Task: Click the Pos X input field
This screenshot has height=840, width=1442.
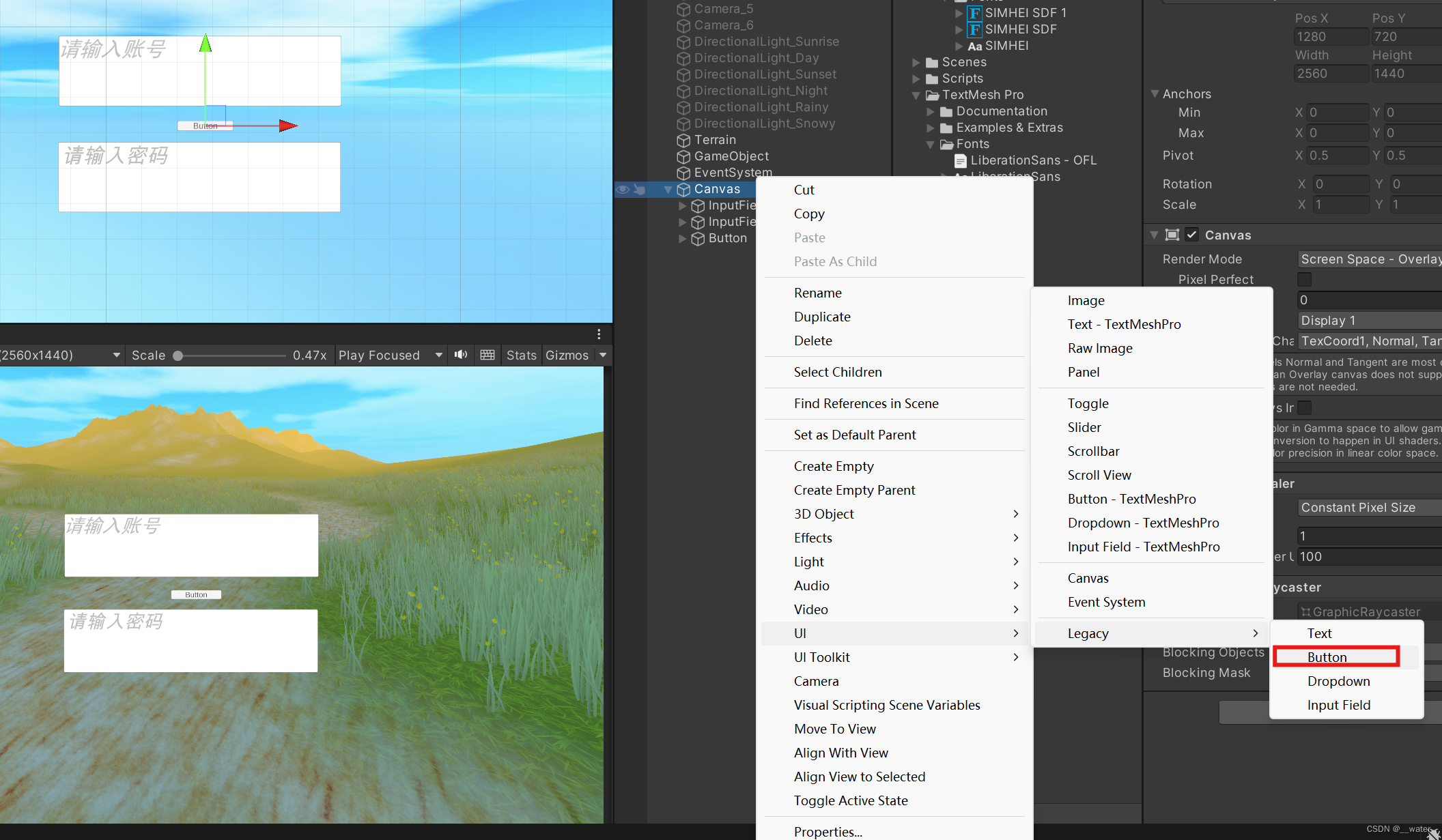Action: 1331,37
